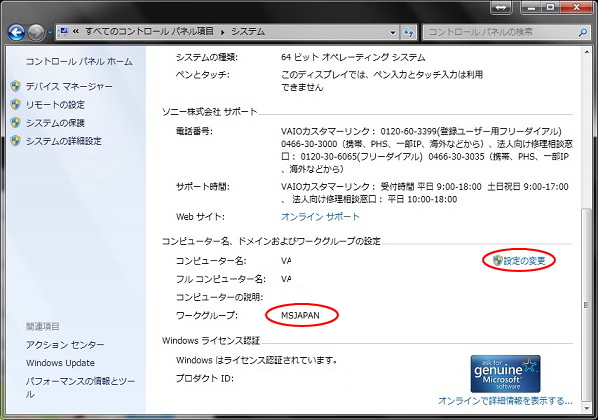Open デバイス マネージャー in sidebar
This screenshot has height=420, width=598.
69,87
